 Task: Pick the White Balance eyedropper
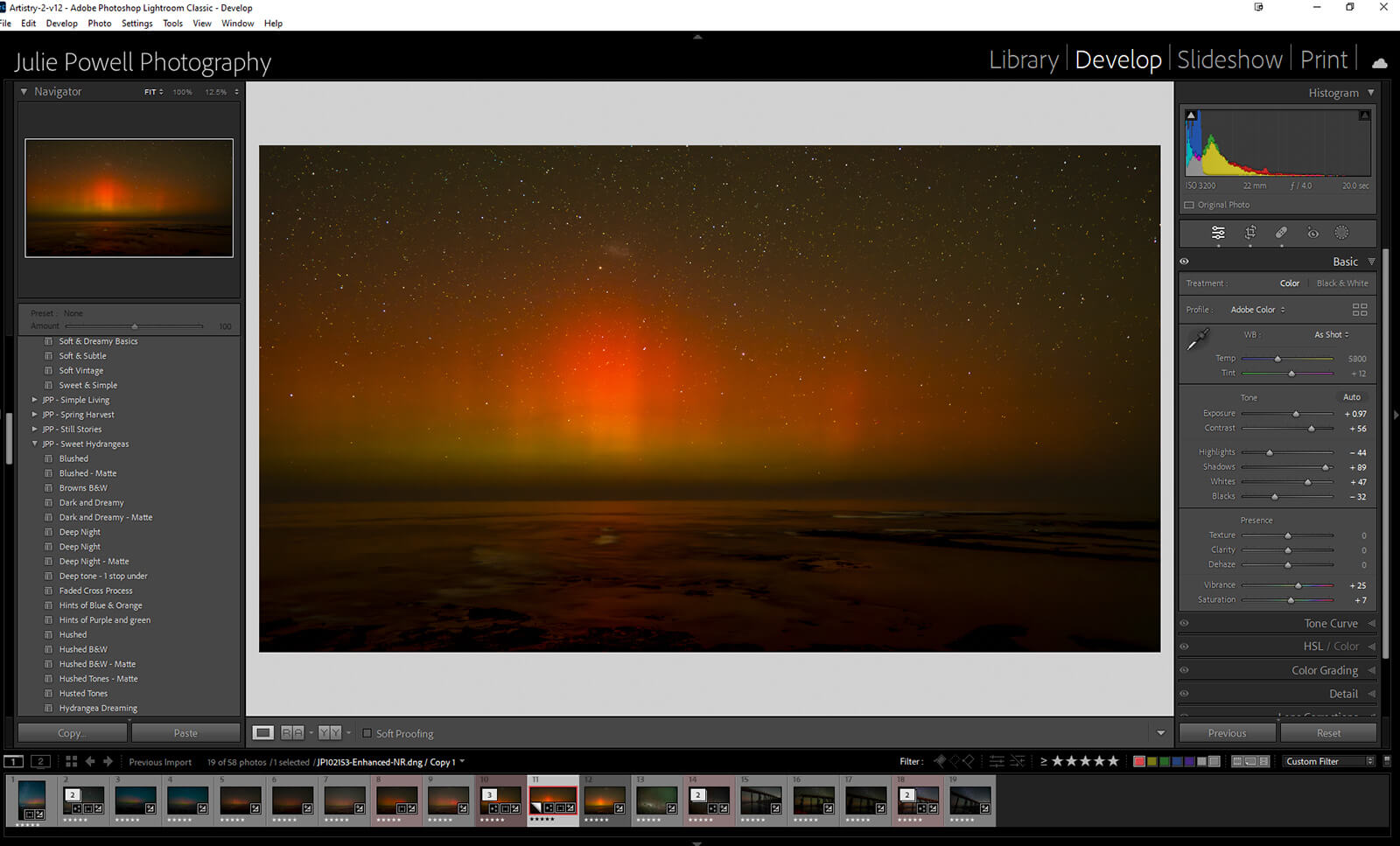coord(1198,339)
